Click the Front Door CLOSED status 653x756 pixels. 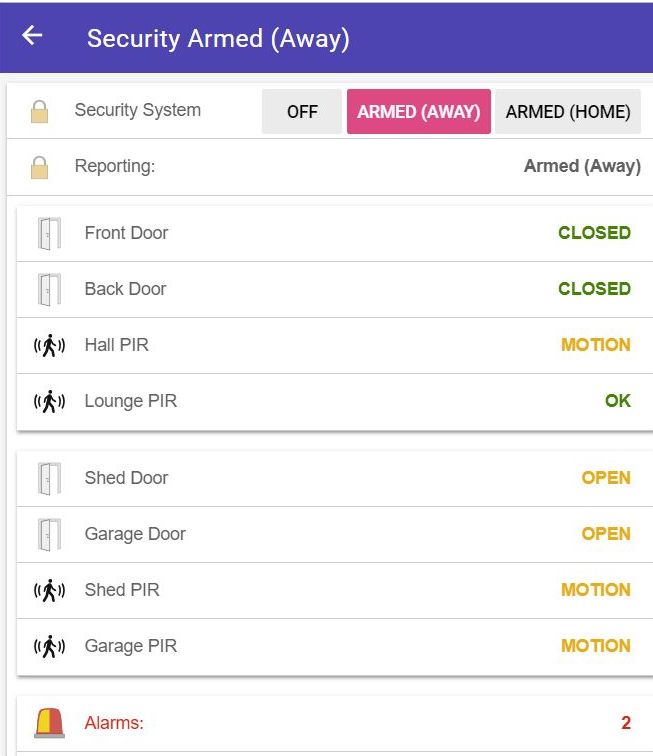click(x=594, y=233)
